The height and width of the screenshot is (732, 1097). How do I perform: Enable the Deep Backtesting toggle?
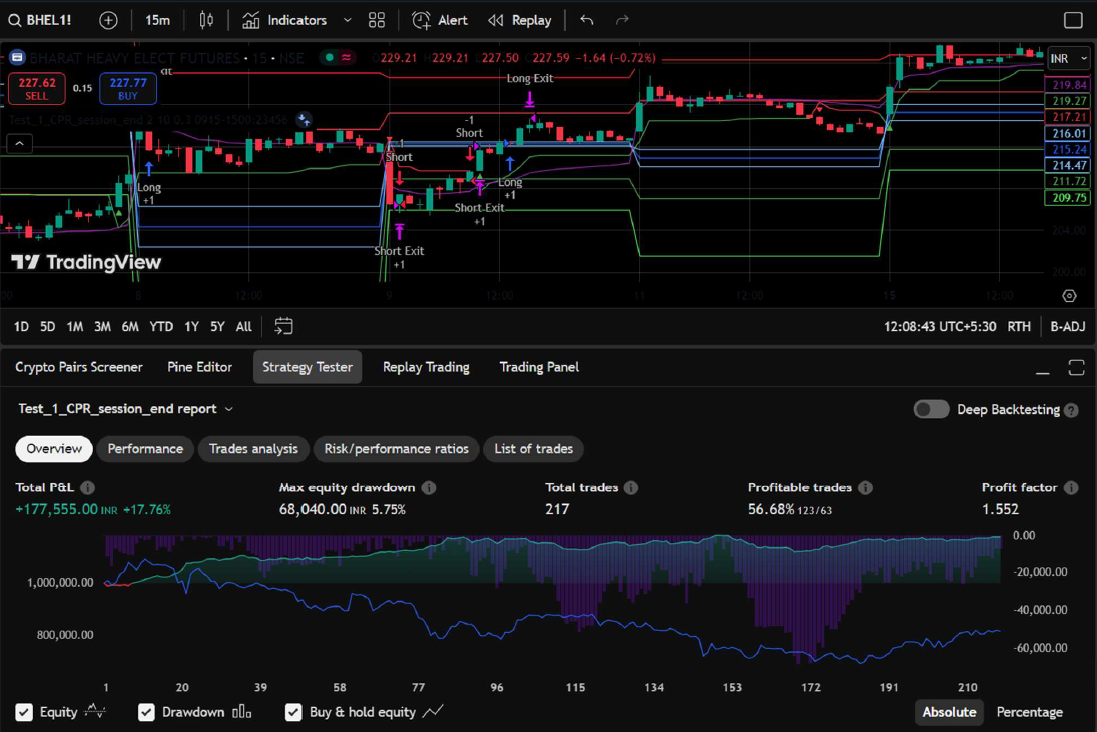tap(931, 409)
